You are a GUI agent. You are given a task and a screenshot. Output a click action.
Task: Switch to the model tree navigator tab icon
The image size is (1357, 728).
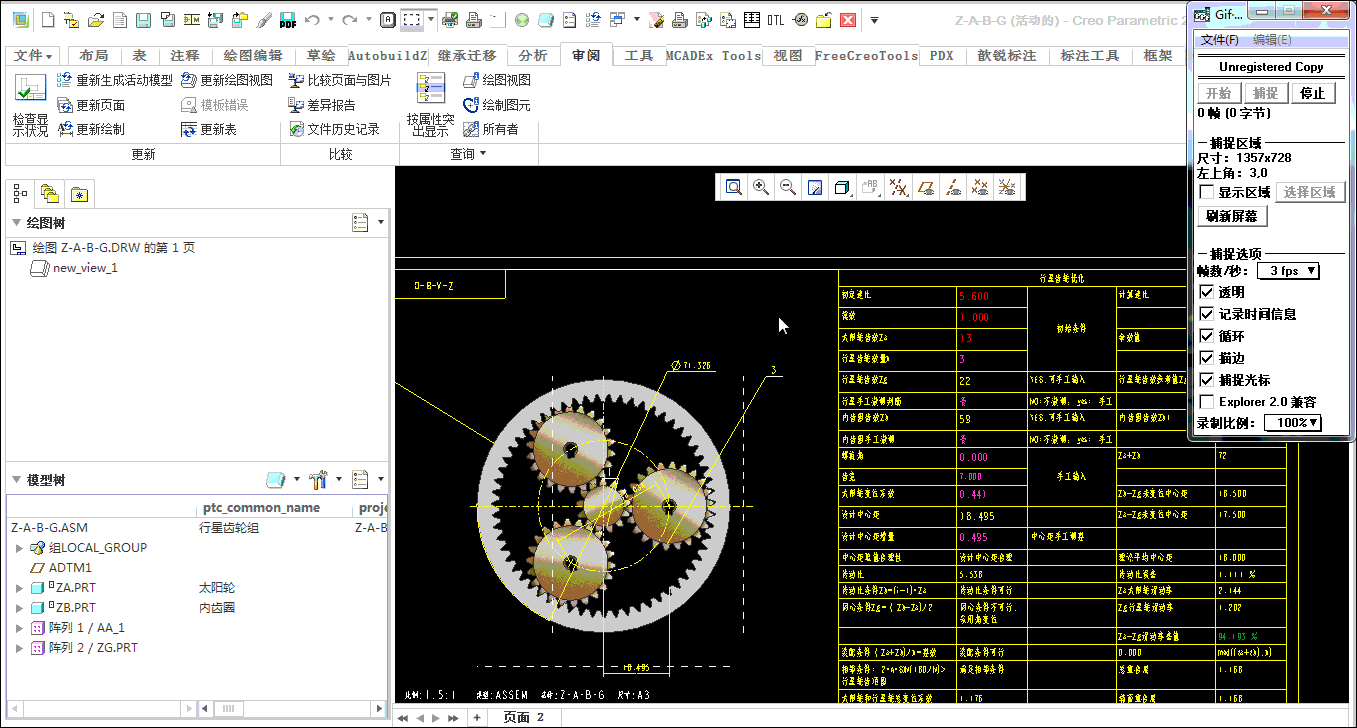(x=20, y=193)
